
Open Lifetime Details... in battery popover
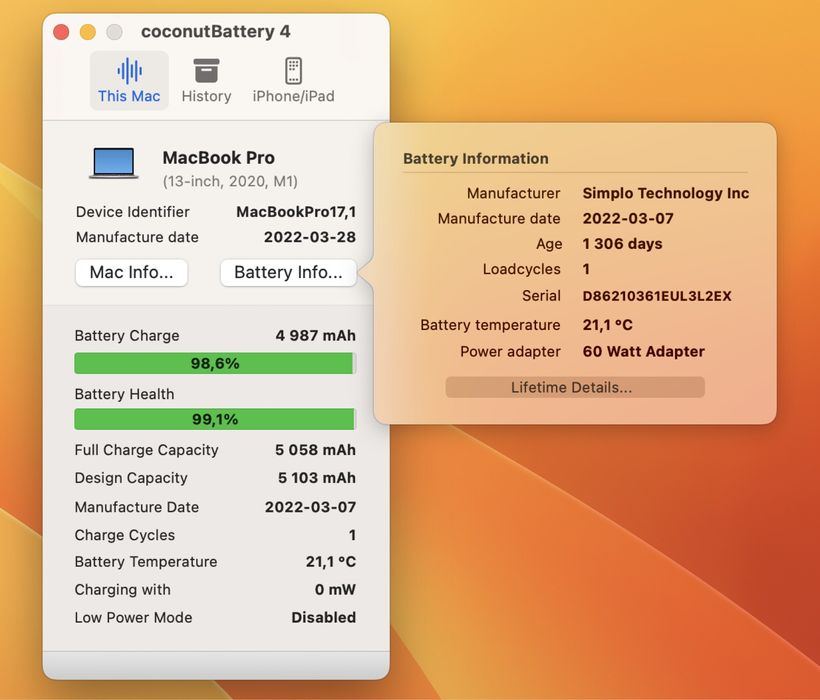(x=575, y=387)
